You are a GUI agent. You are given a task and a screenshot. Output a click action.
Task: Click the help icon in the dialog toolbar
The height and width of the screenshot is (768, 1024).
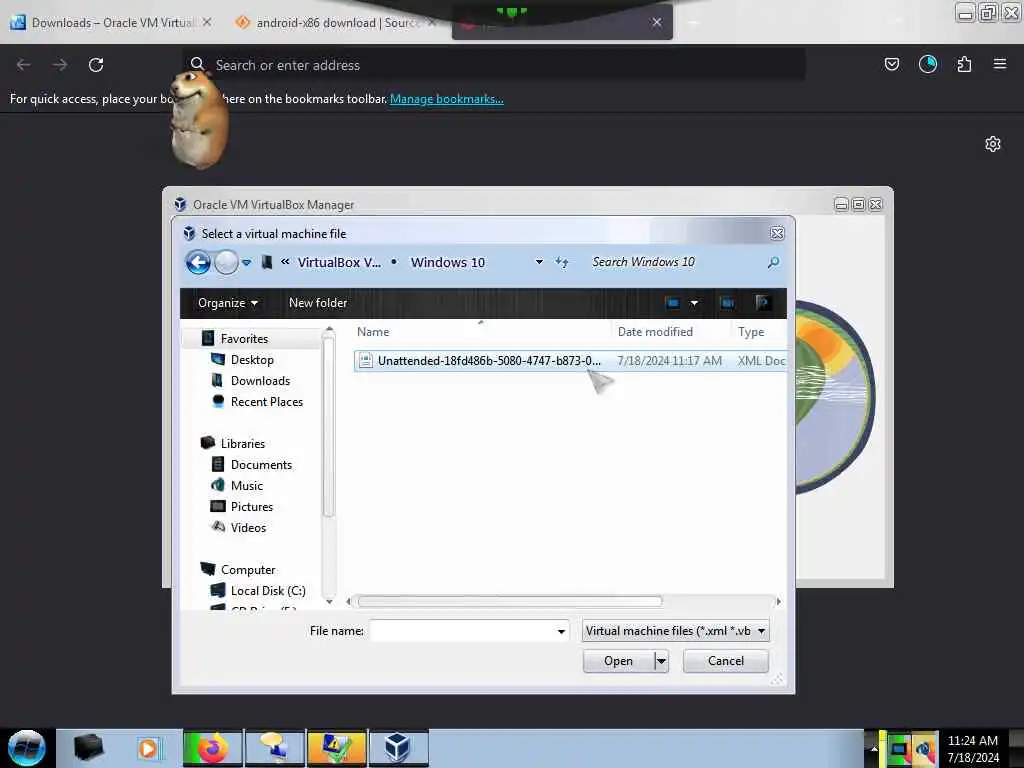coord(762,302)
